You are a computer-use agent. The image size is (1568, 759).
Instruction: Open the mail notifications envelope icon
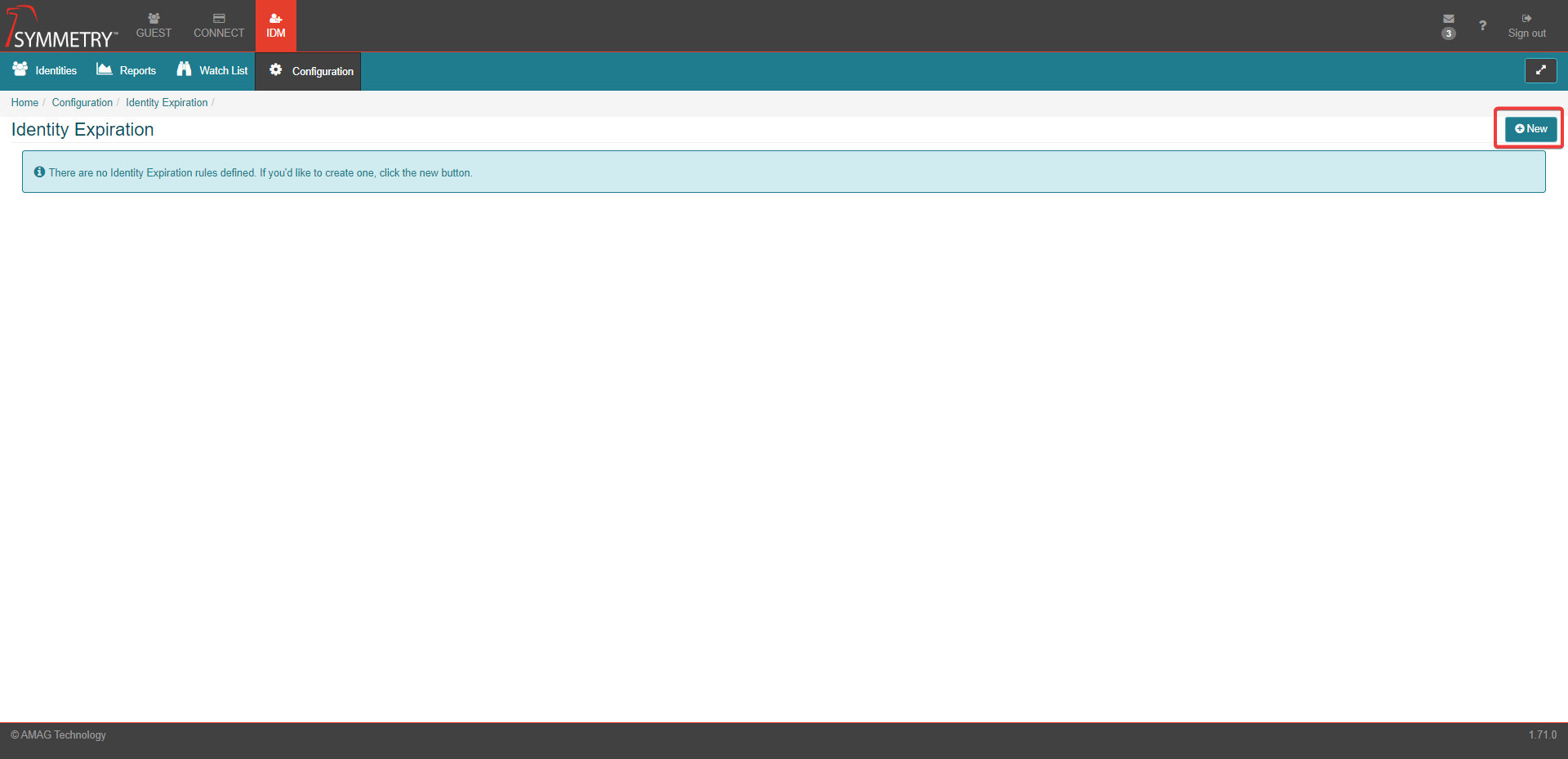(1448, 20)
